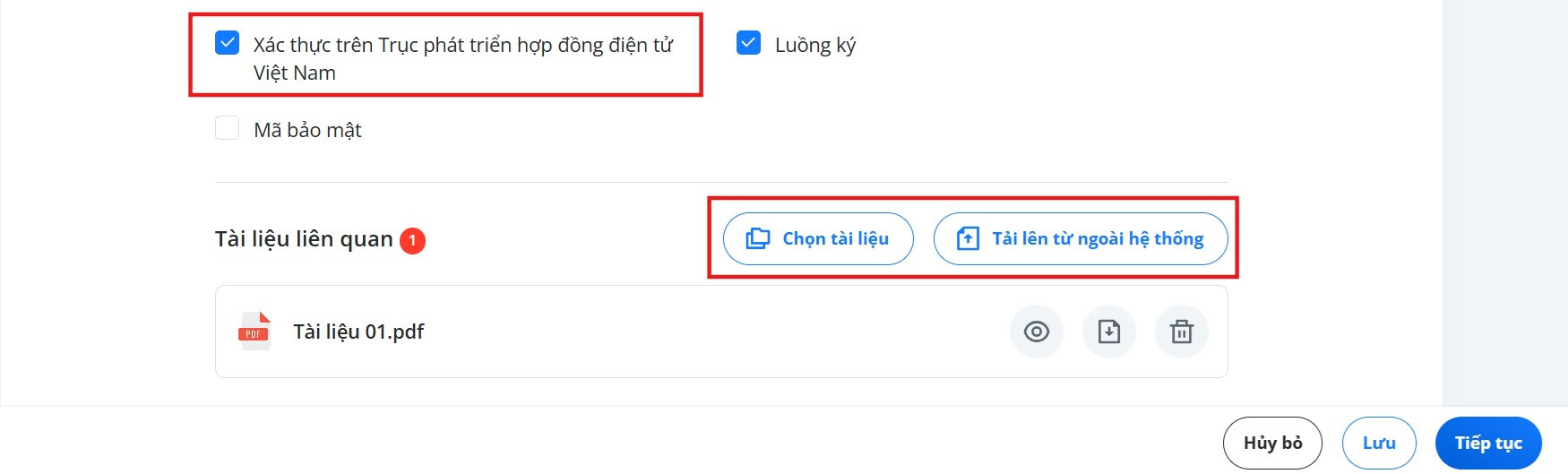Click the Luồng ký label text
This screenshot has height=474, width=1568.
click(815, 45)
